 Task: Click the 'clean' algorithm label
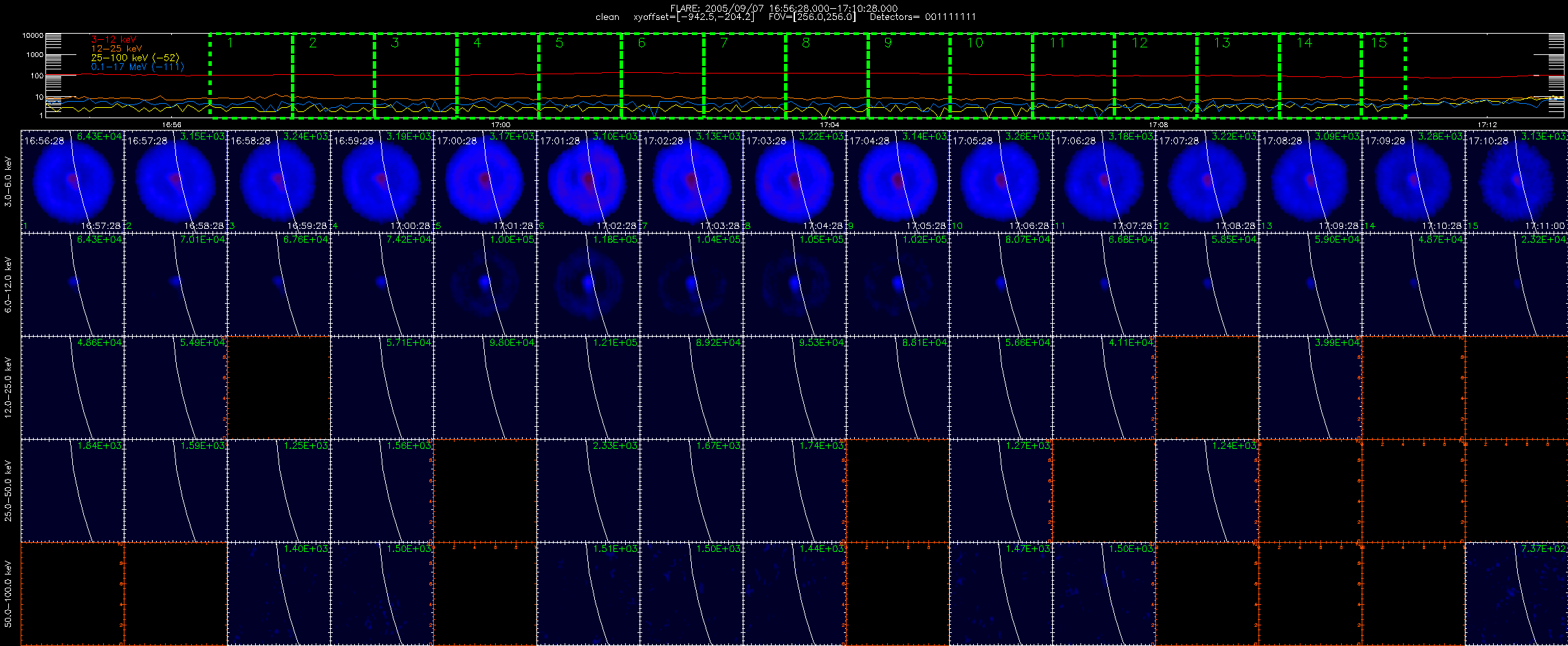point(607,17)
